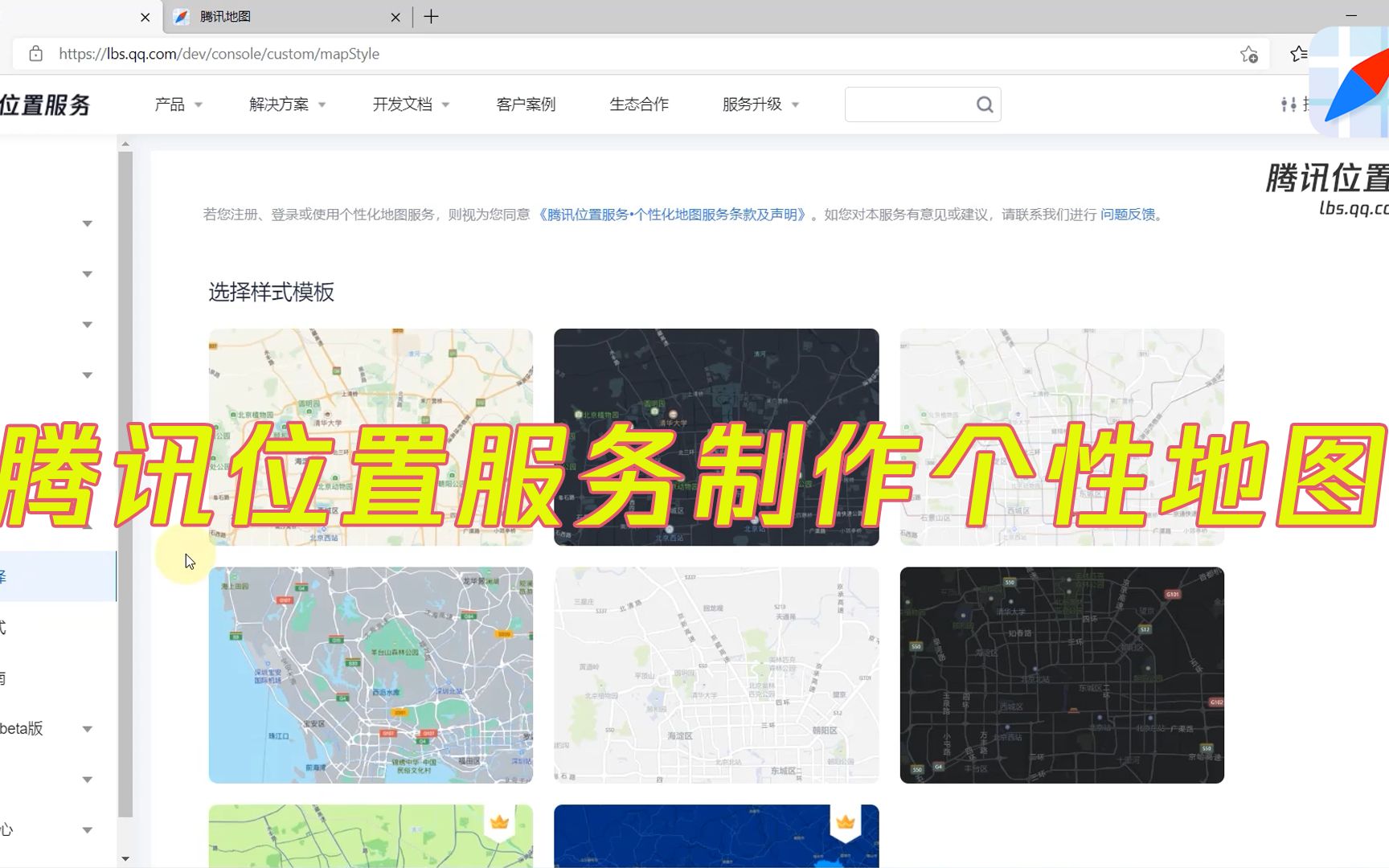Screen dimensions: 1389x868
Task: Expand the fourth sidebar section arrow
Action: pyautogui.click(x=88, y=375)
